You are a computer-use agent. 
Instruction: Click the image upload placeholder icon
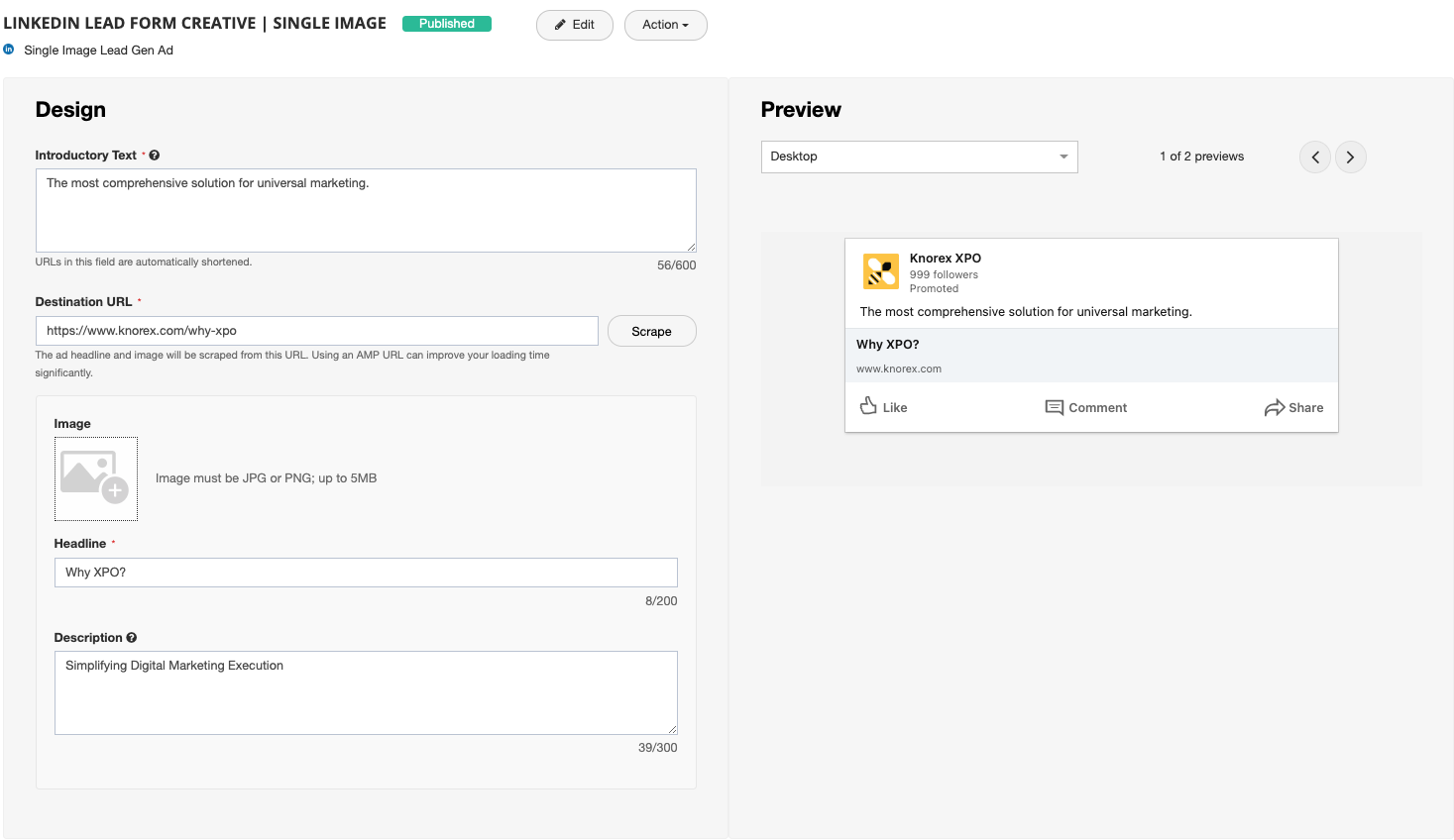pyautogui.click(x=95, y=478)
